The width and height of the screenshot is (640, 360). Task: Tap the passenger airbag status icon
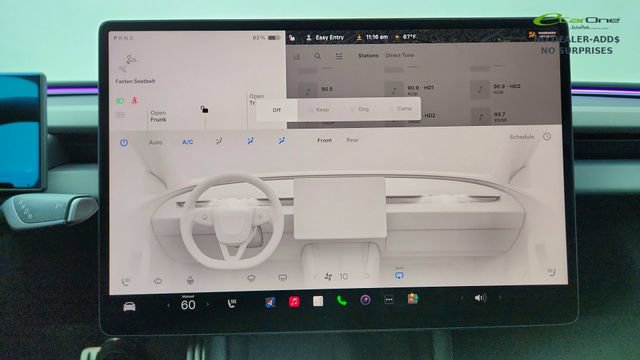(542, 35)
